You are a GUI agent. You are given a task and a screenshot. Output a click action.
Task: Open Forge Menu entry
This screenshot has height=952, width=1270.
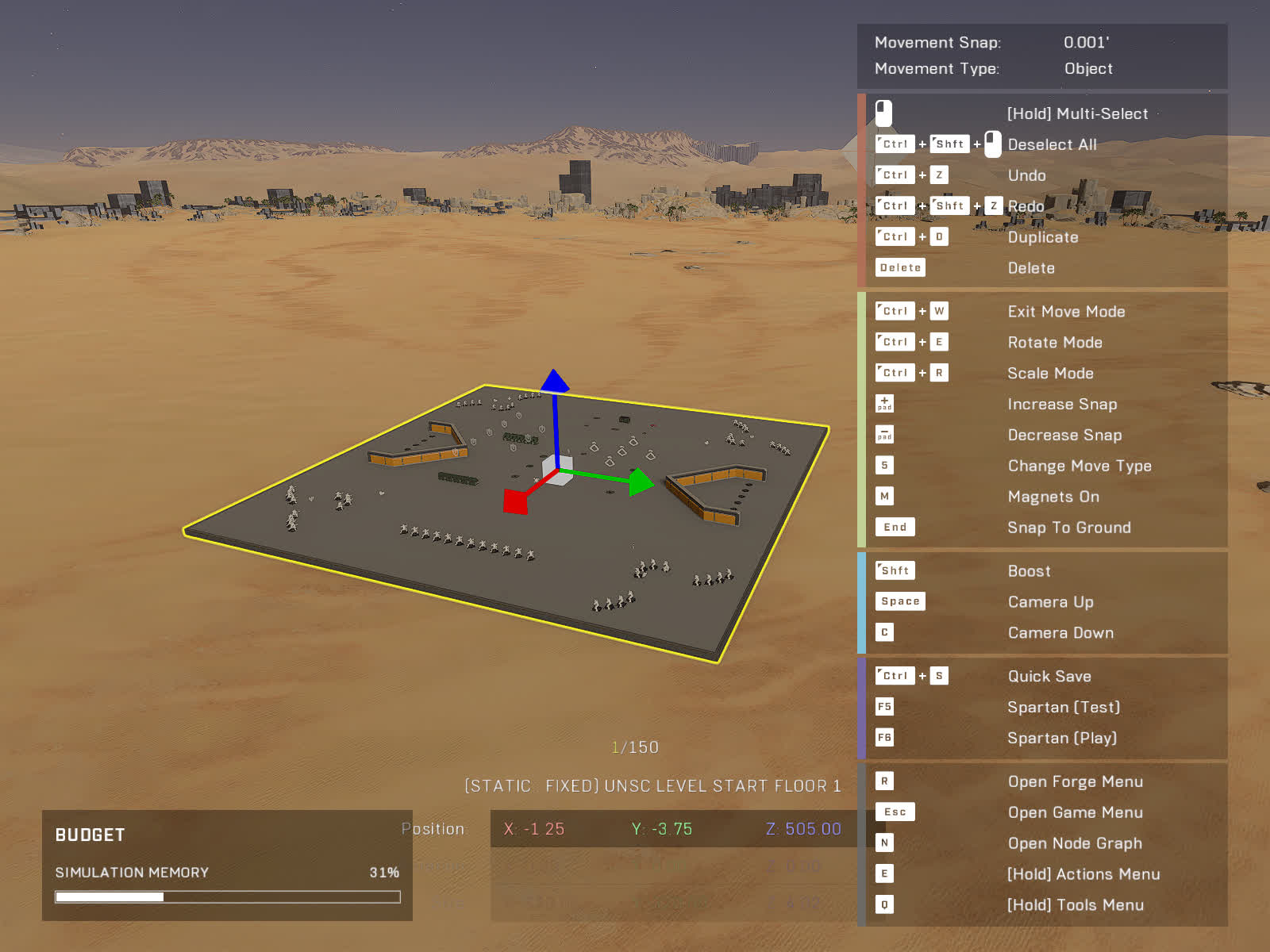[x=1076, y=781]
